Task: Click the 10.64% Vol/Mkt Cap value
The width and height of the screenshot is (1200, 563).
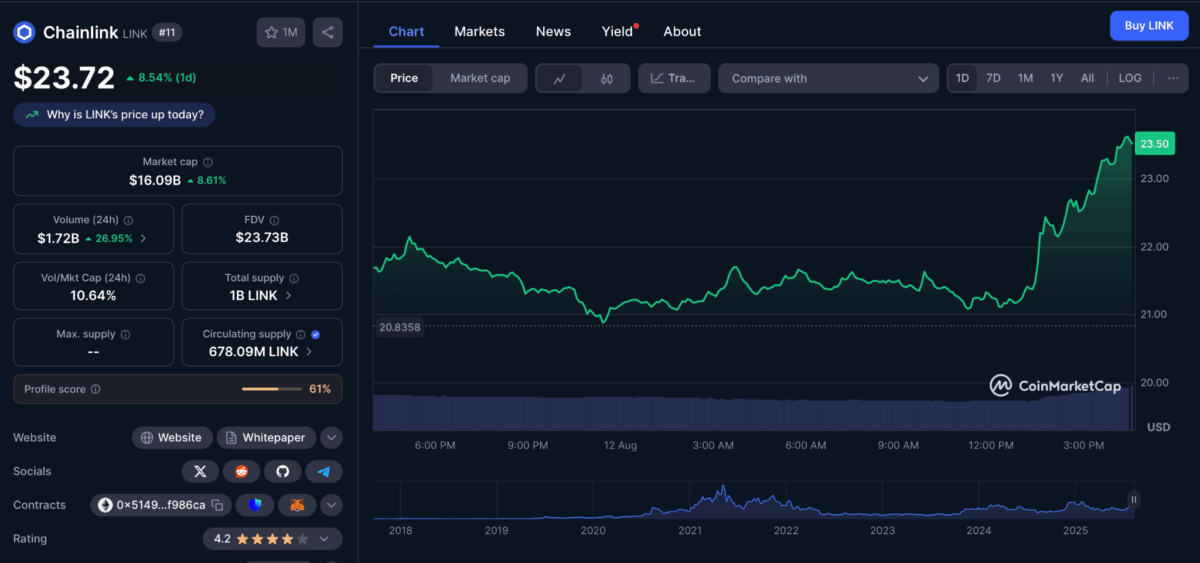Action: [x=93, y=296]
